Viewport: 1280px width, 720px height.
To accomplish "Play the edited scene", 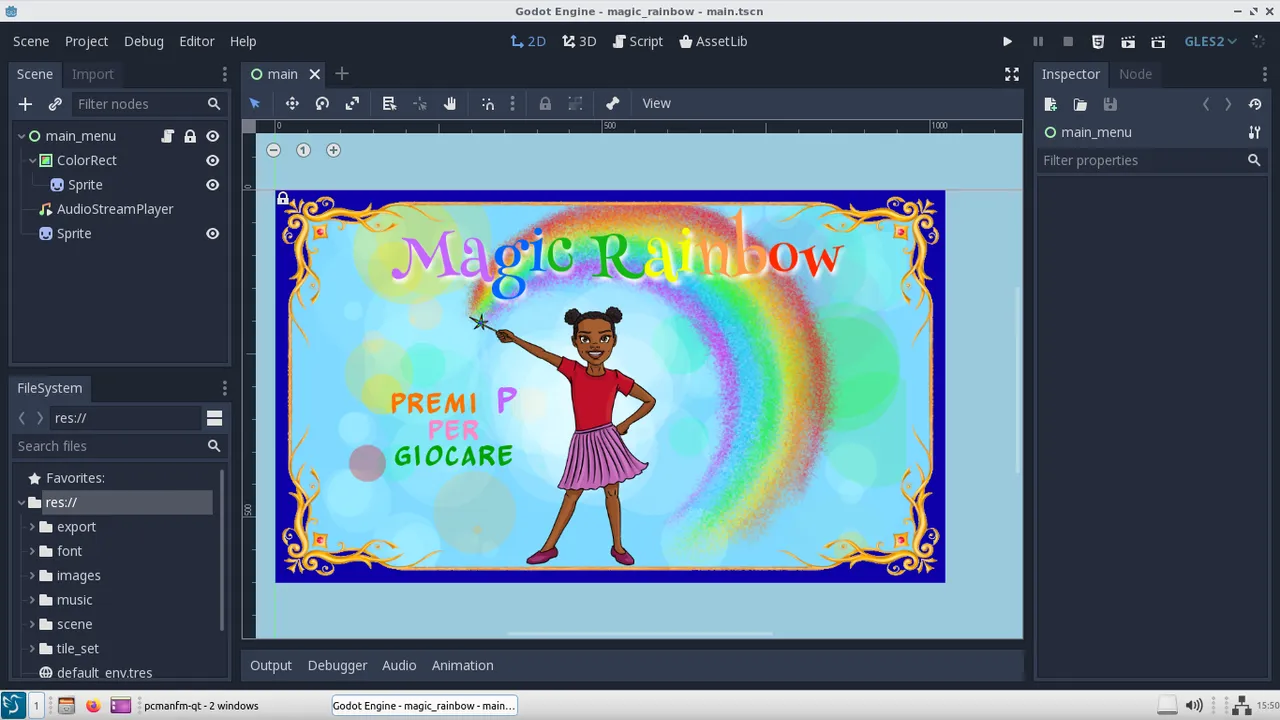I will [x=1128, y=41].
